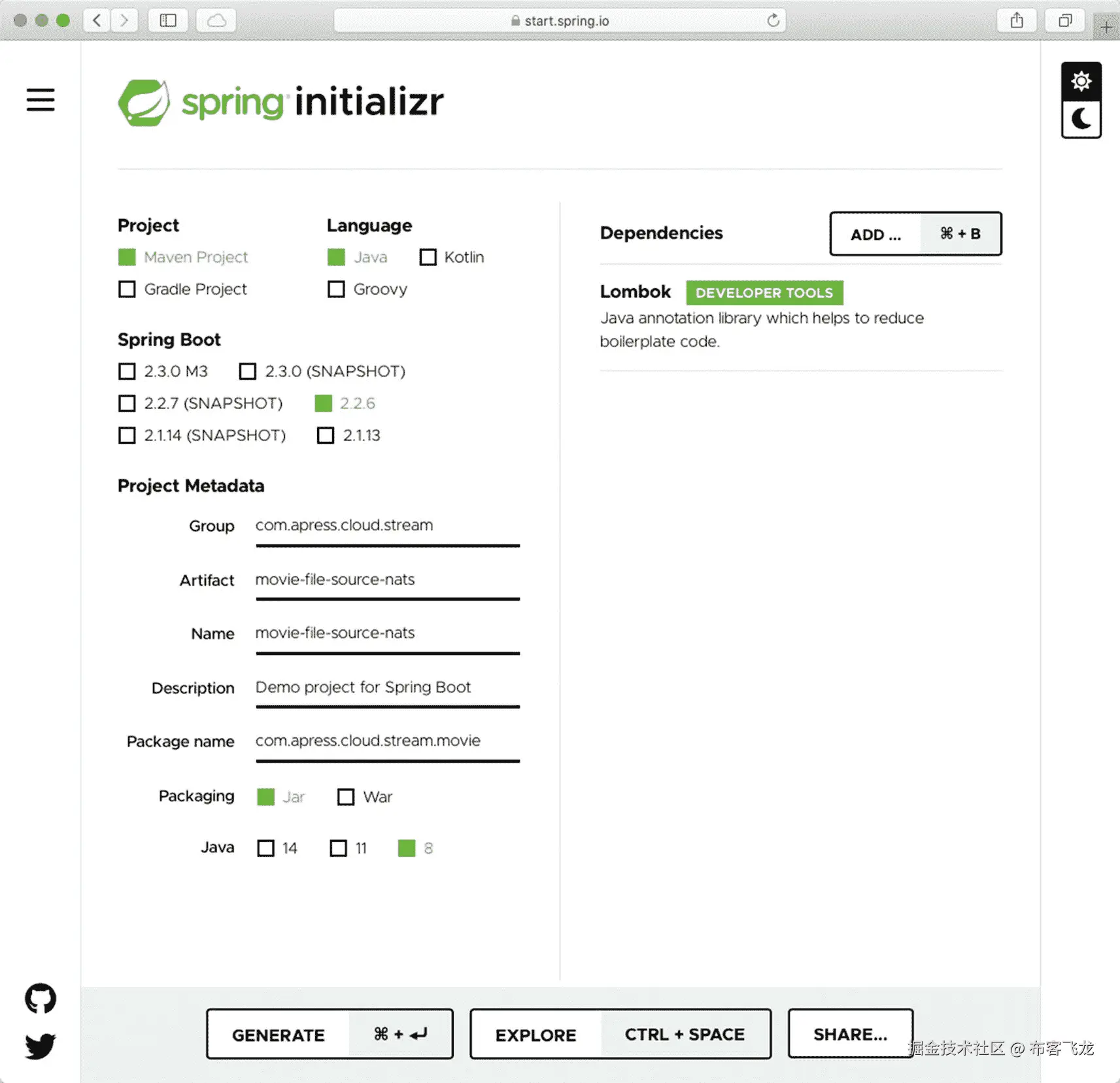
Task: Open a new Safari tab
Action: [x=1106, y=27]
